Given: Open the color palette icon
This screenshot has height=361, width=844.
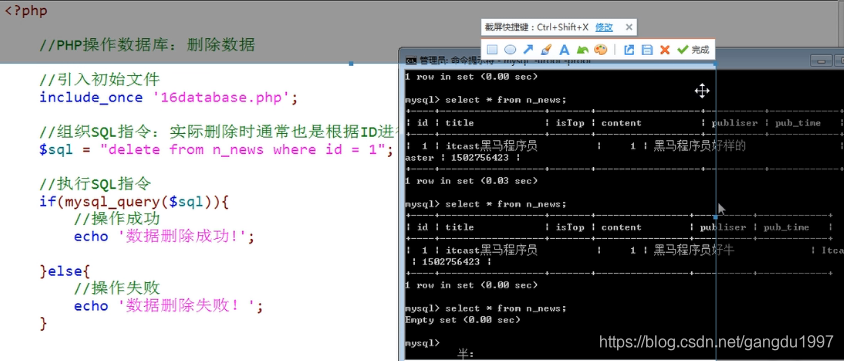Looking at the screenshot, I should 600,50.
